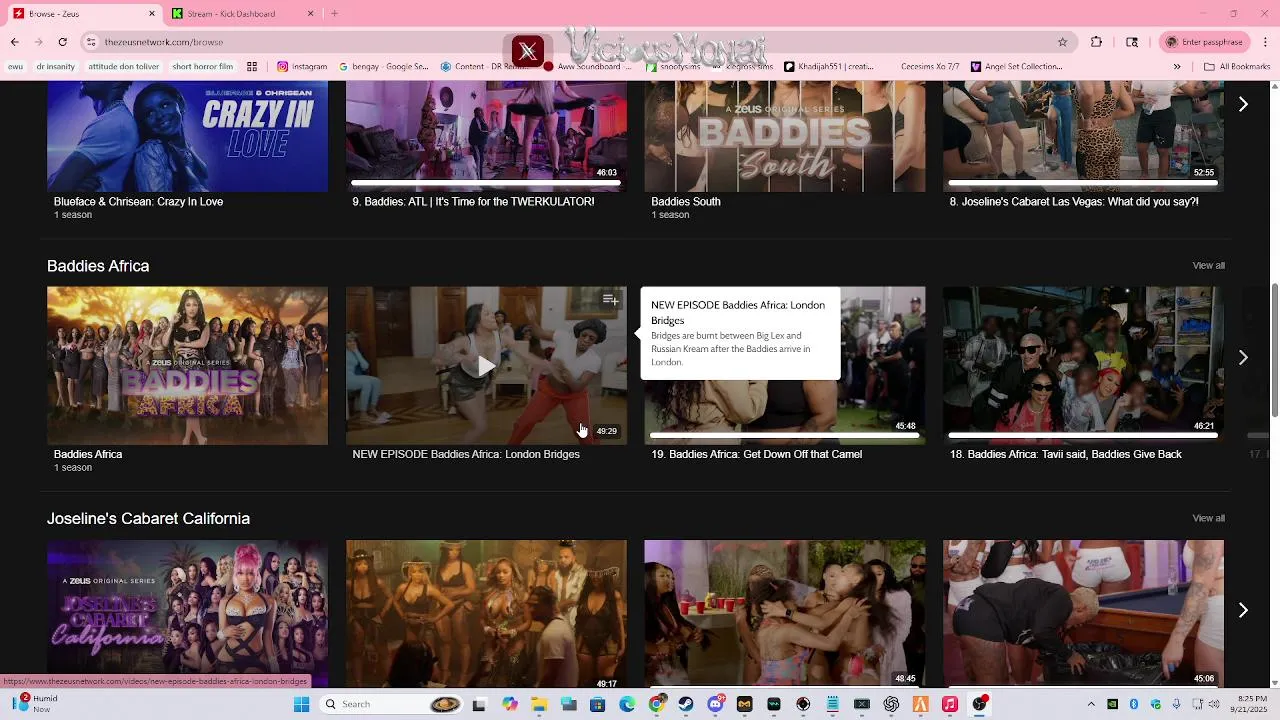Open the Baddies Africa series poster
Viewport: 1280px width, 720px height.
[187, 366]
